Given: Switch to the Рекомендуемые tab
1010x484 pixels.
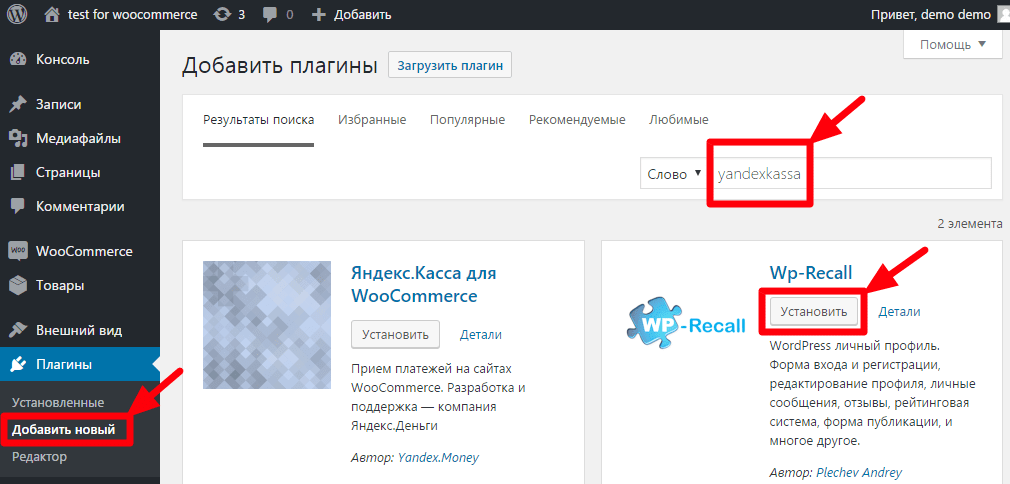Looking at the screenshot, I should pos(577,120).
